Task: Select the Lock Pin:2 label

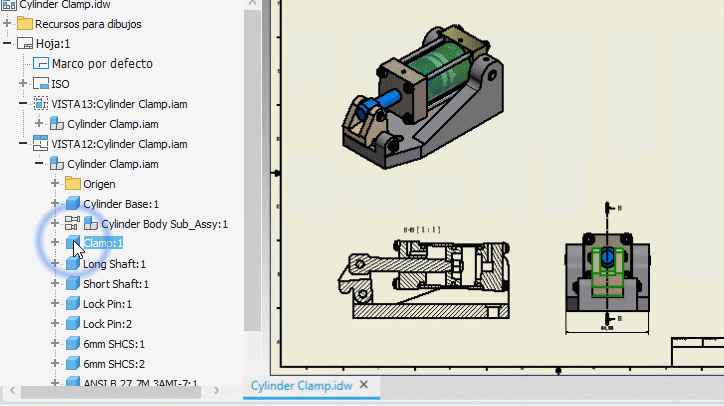Action: (x=107, y=324)
